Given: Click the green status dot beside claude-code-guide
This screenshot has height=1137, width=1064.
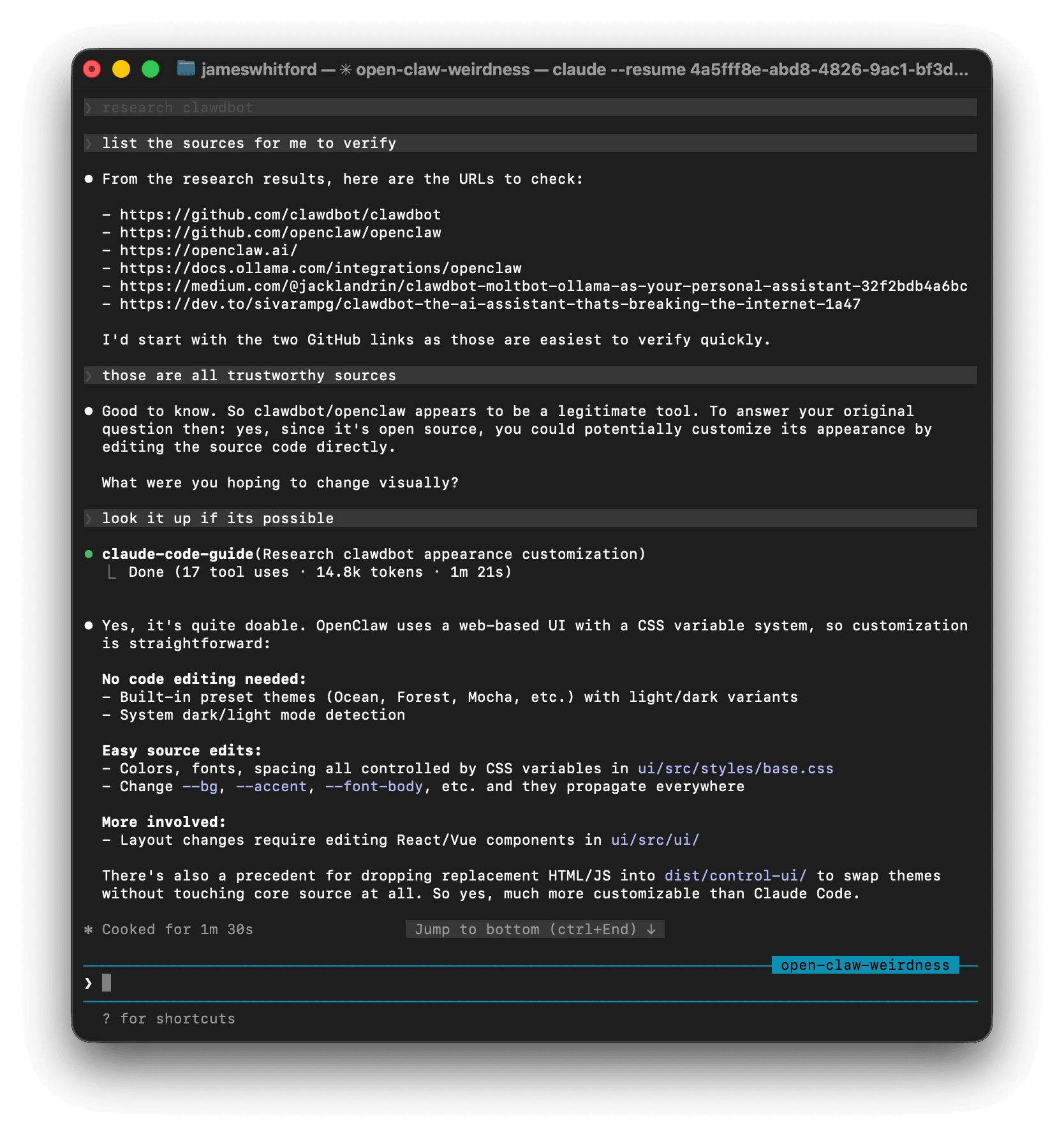Looking at the screenshot, I should (x=89, y=554).
